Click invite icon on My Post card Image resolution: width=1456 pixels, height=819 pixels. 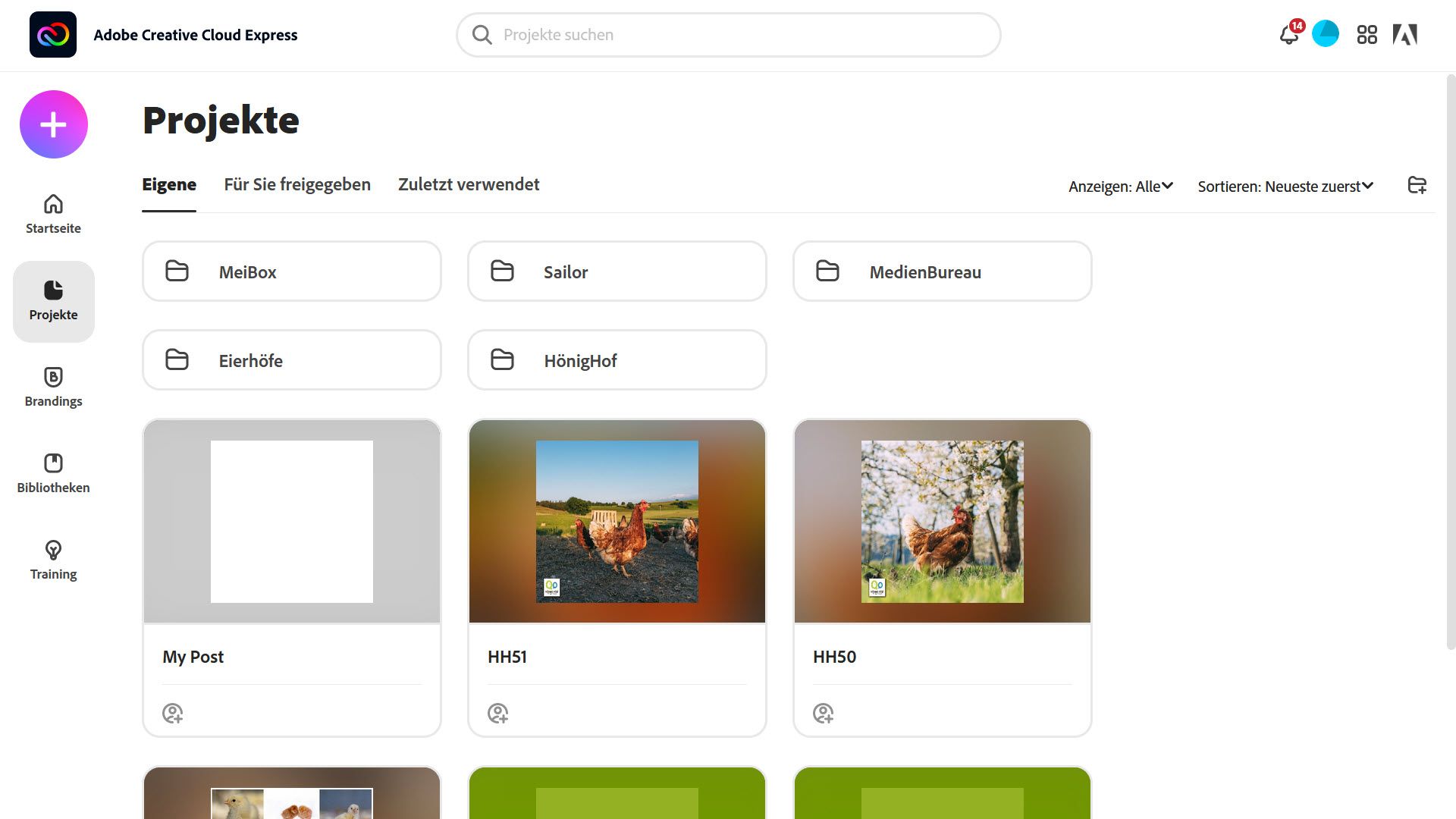click(x=172, y=713)
